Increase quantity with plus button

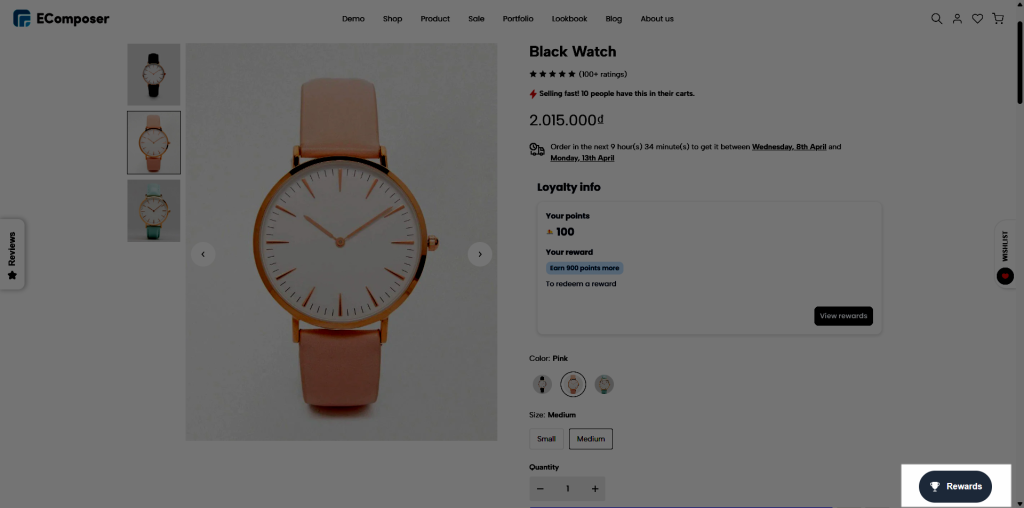click(595, 489)
